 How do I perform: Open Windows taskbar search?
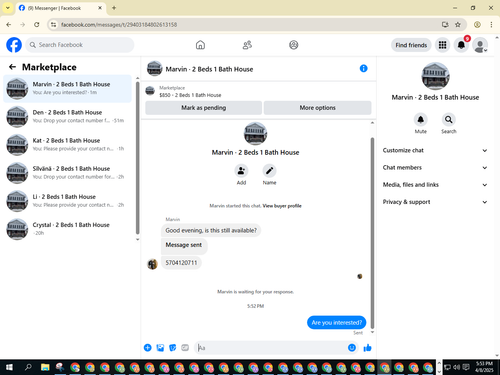click(x=28, y=367)
